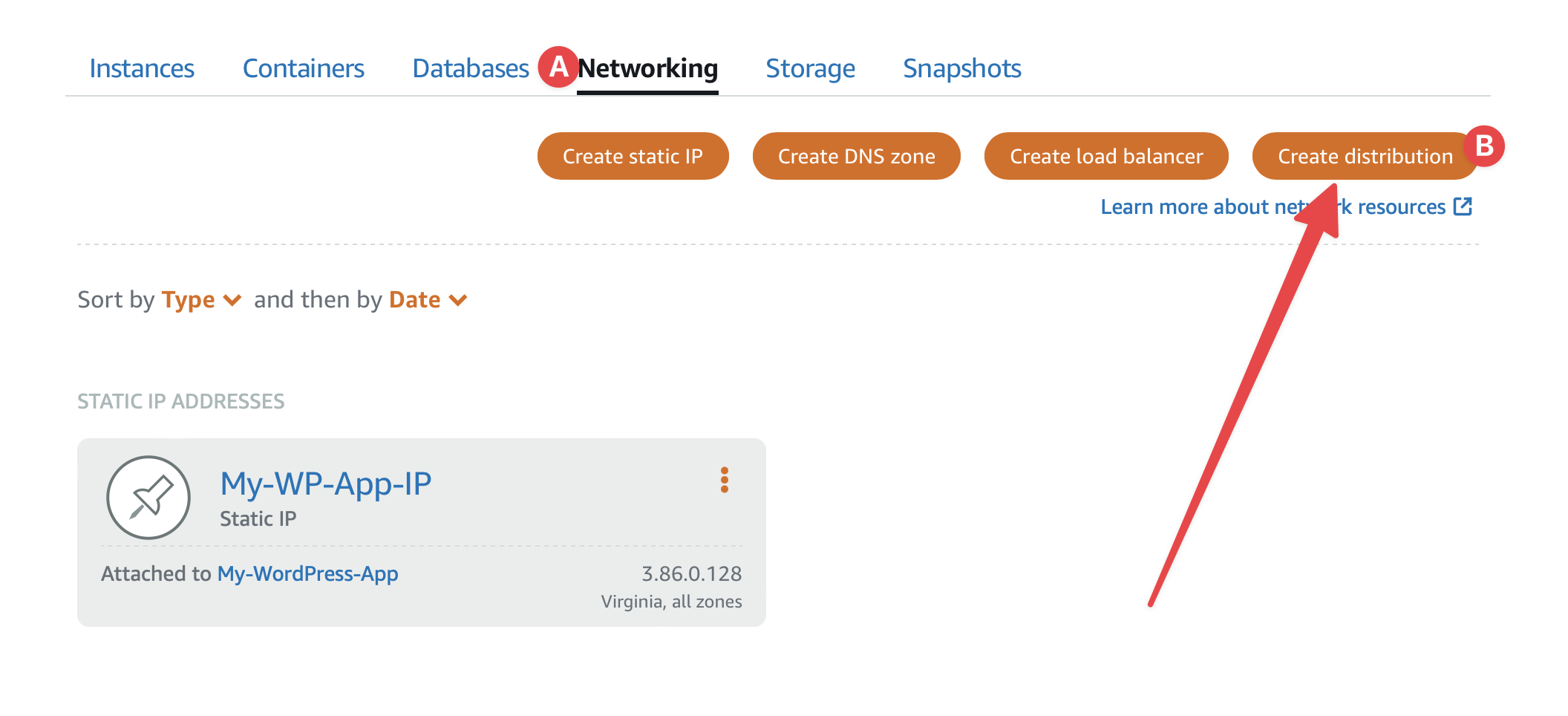Click the static IP pin icon
This screenshot has width=1568, height=716.
point(148,497)
